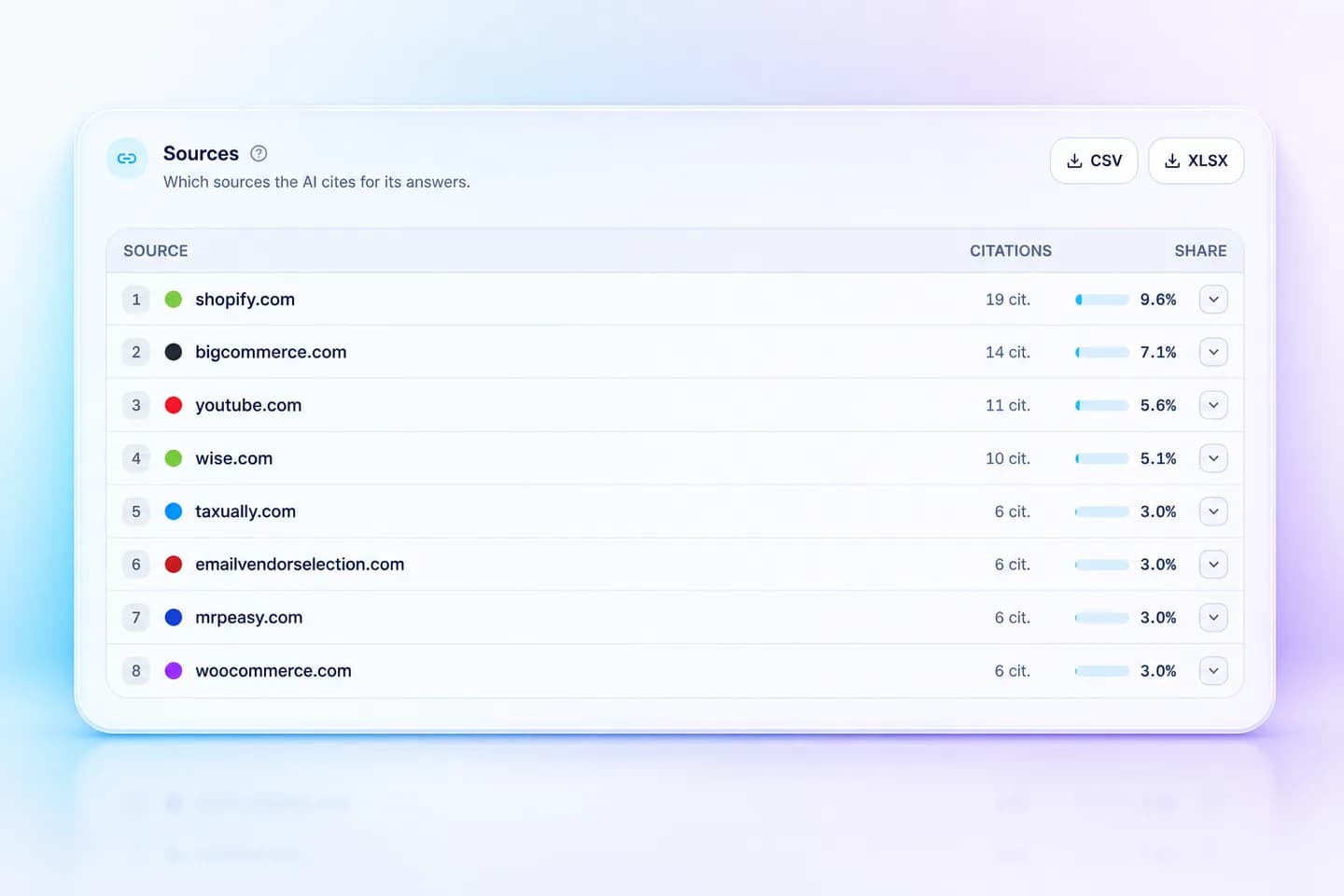This screenshot has height=896, width=1344.
Task: Select the taxually.com source name
Action: [245, 511]
